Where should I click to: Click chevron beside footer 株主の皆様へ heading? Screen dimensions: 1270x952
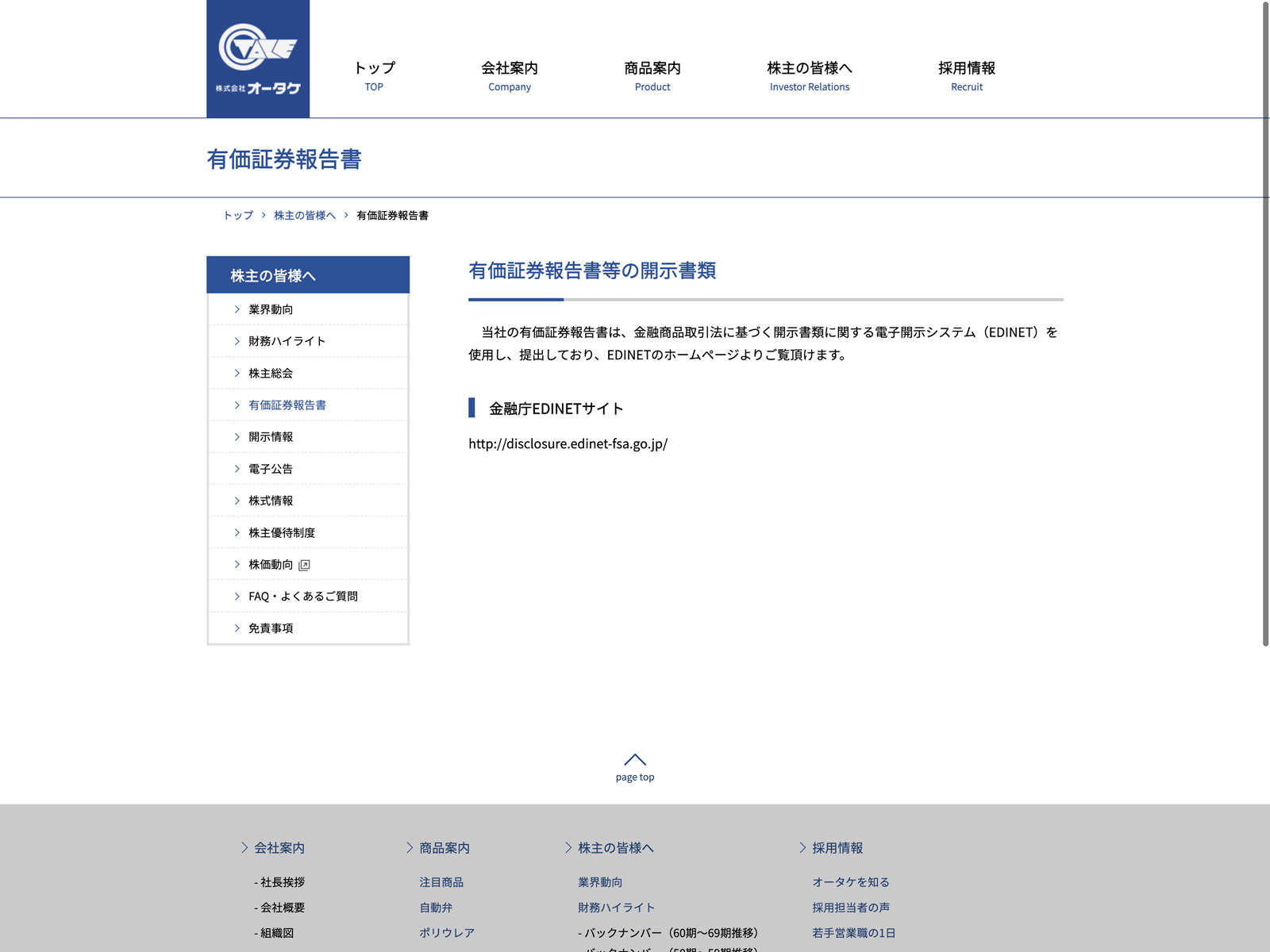(x=568, y=848)
